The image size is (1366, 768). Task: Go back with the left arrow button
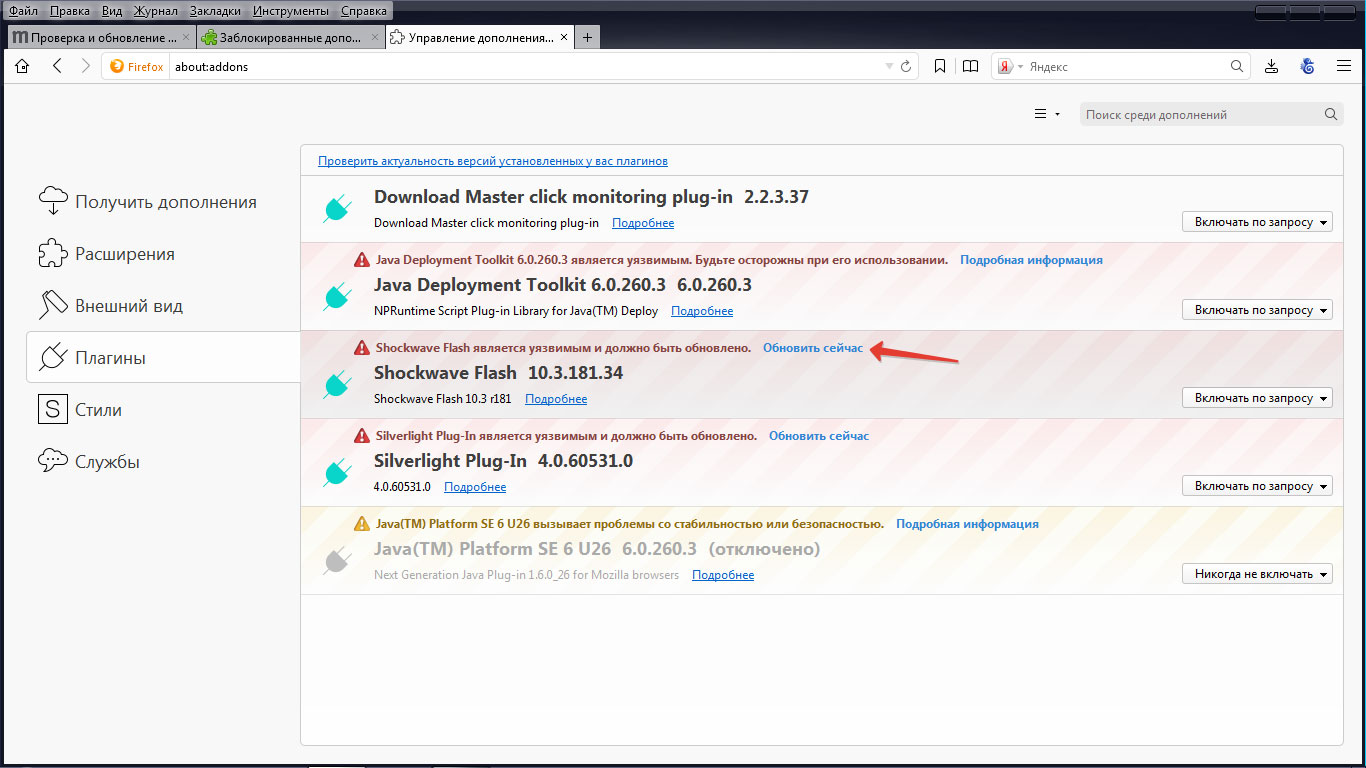[x=57, y=66]
